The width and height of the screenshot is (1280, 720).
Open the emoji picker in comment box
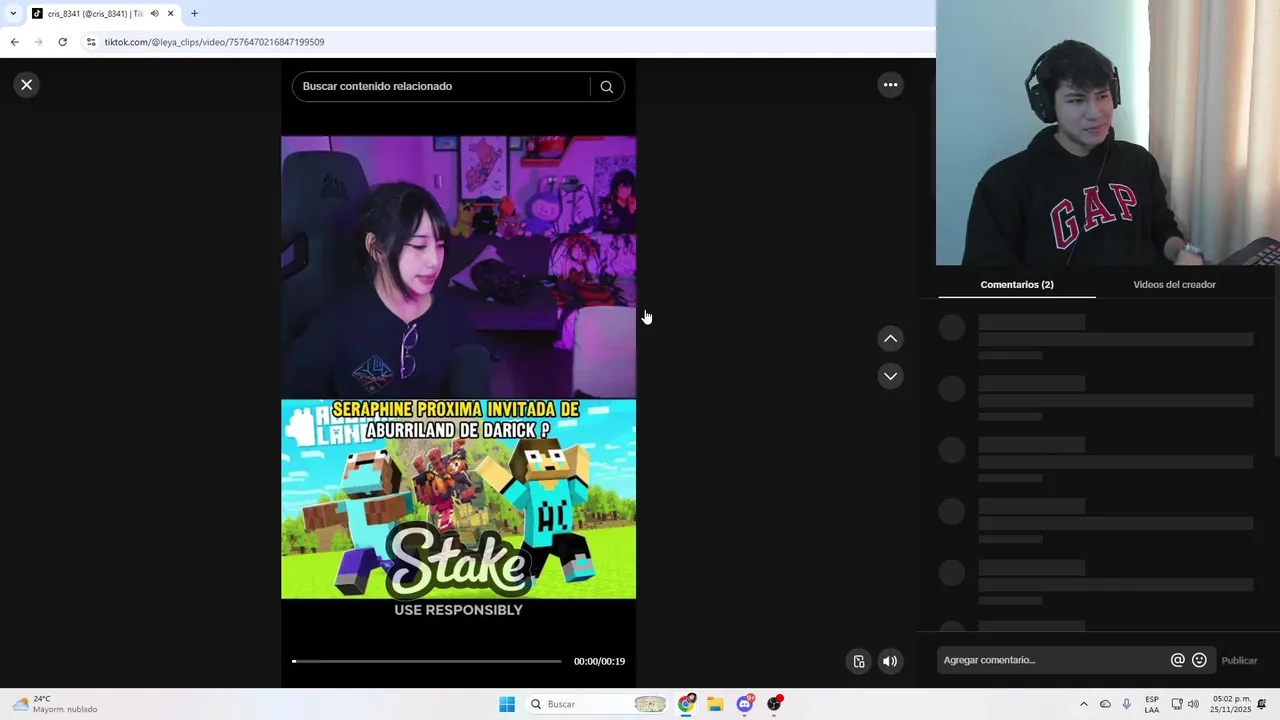point(1199,660)
